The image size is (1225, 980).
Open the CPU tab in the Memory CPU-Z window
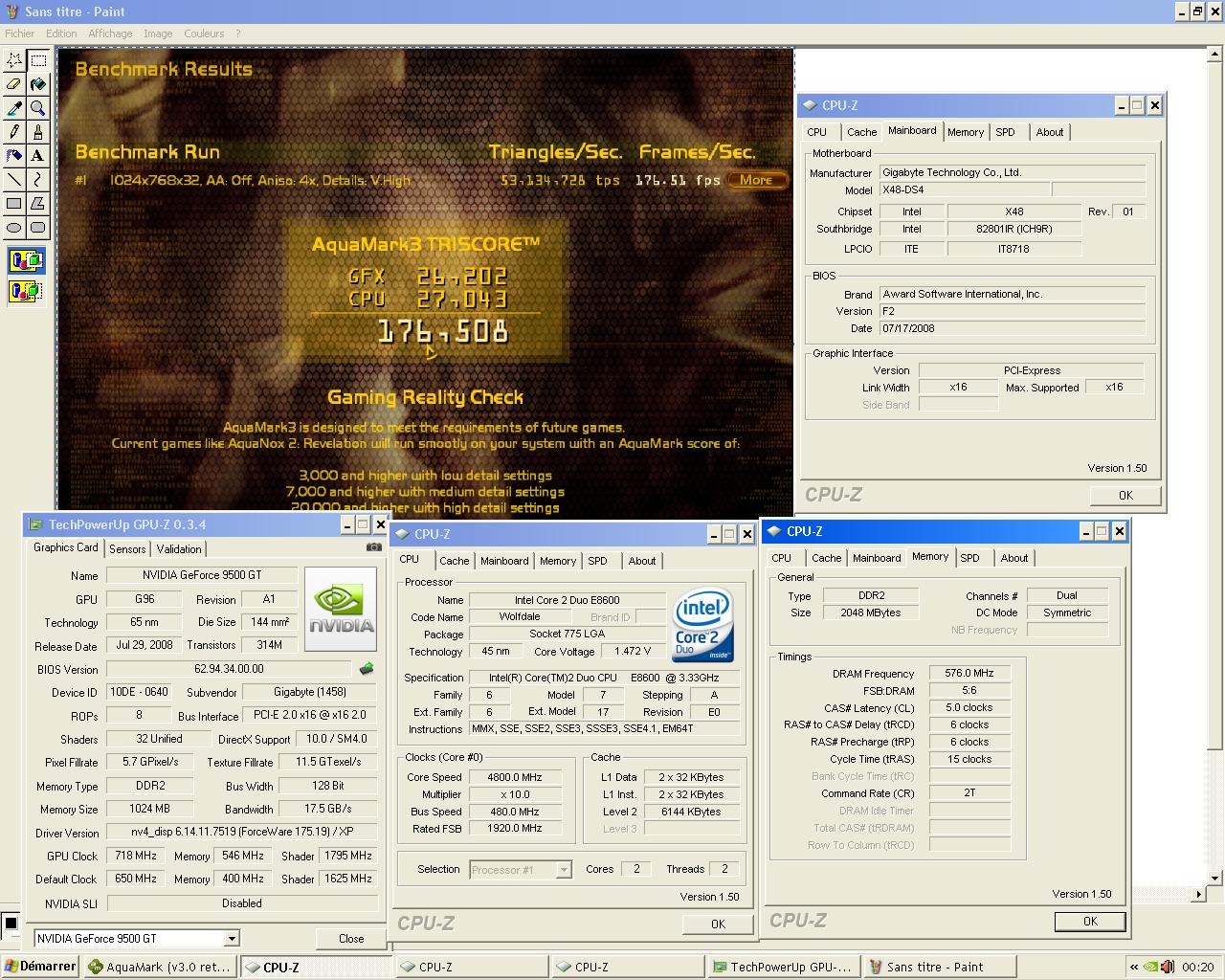(x=782, y=558)
